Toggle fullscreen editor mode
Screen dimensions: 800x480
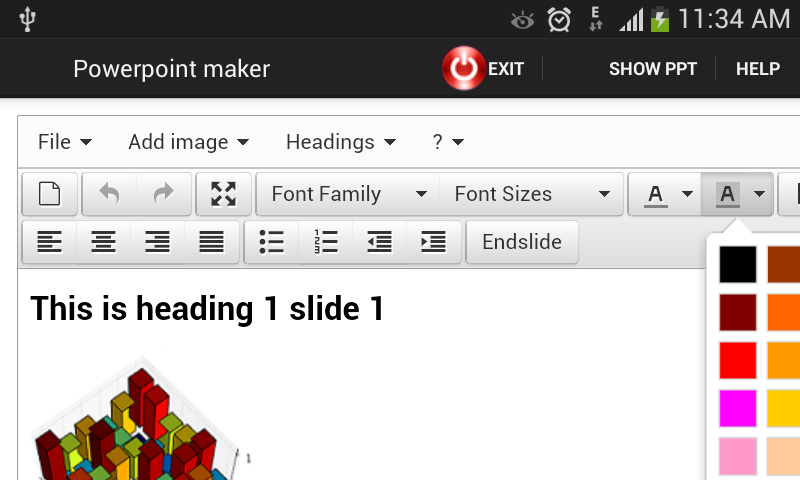tap(223, 194)
